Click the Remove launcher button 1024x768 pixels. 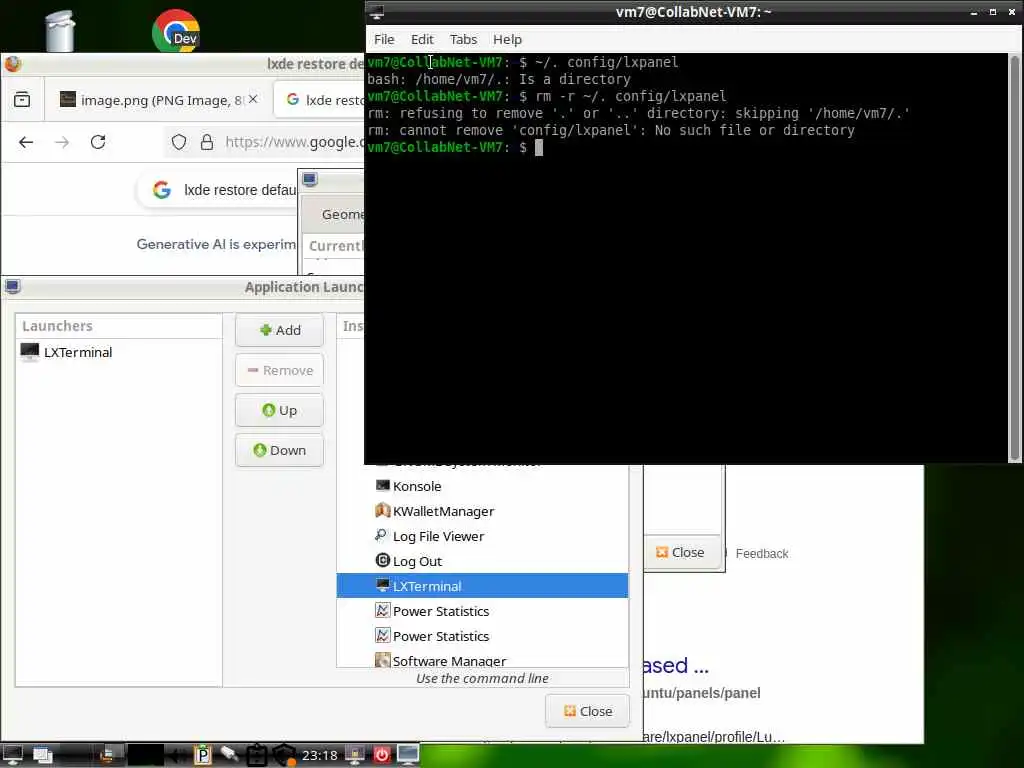(x=280, y=370)
